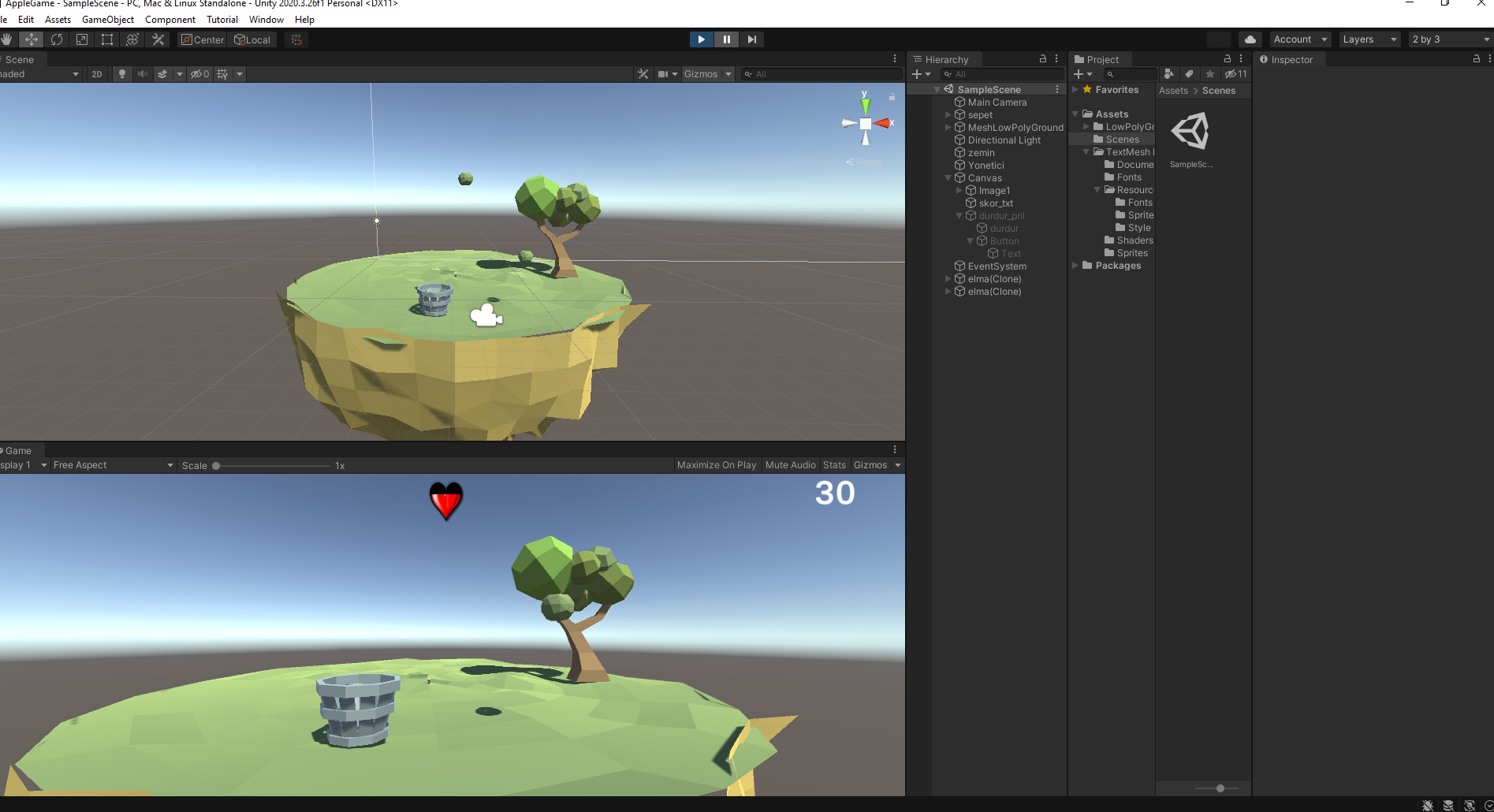Open the Free Aspect resolution dropdown

(x=110, y=464)
